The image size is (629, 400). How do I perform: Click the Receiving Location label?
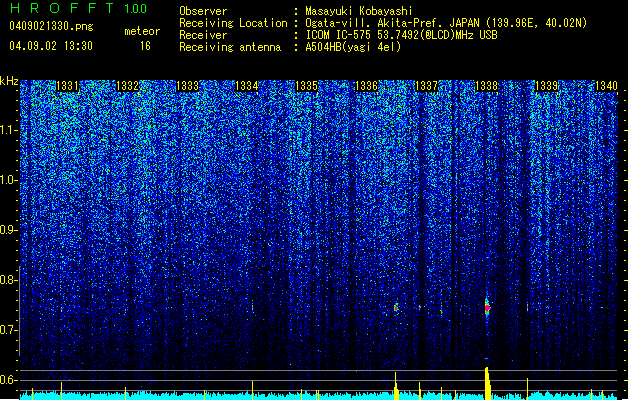pyautogui.click(x=233, y=23)
